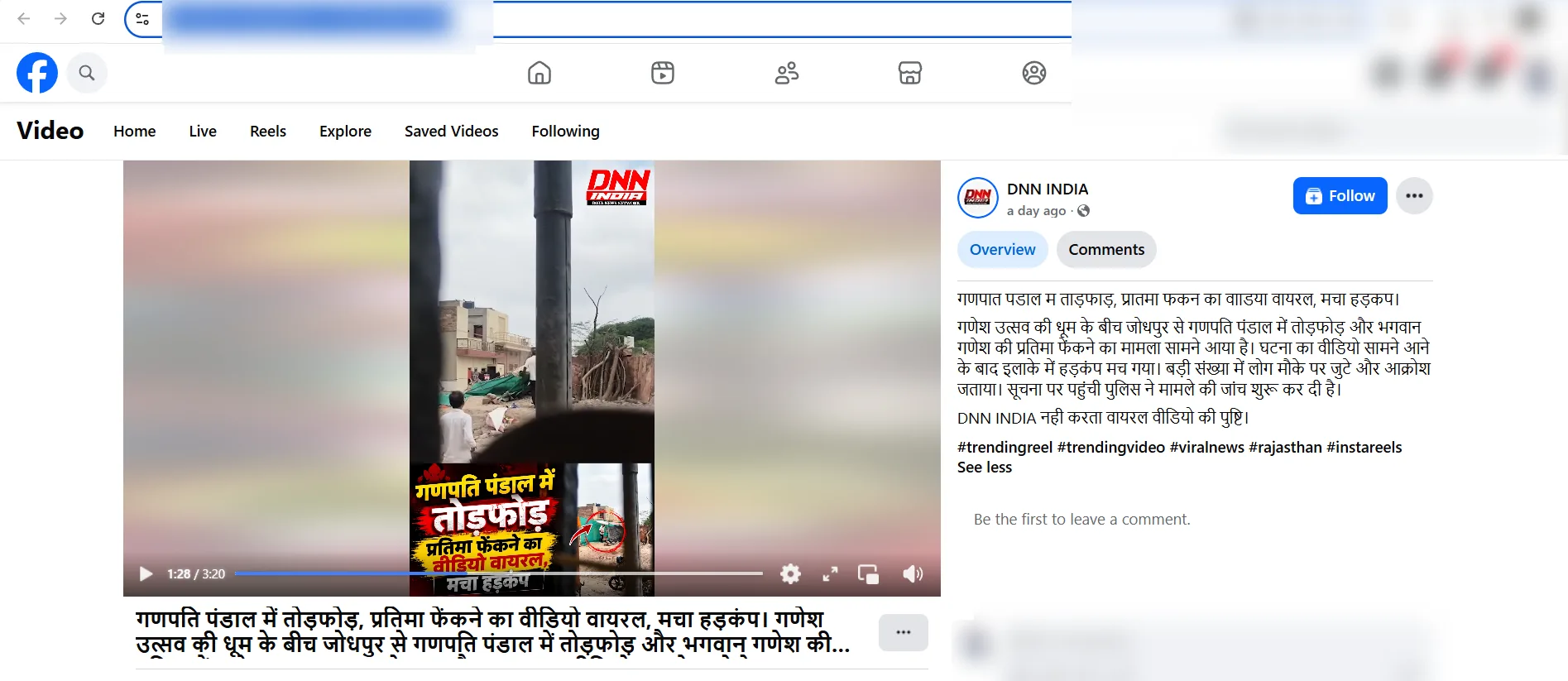Viewport: 1568px width, 681px height.
Task: Collapse description with See less
Action: coord(985,468)
